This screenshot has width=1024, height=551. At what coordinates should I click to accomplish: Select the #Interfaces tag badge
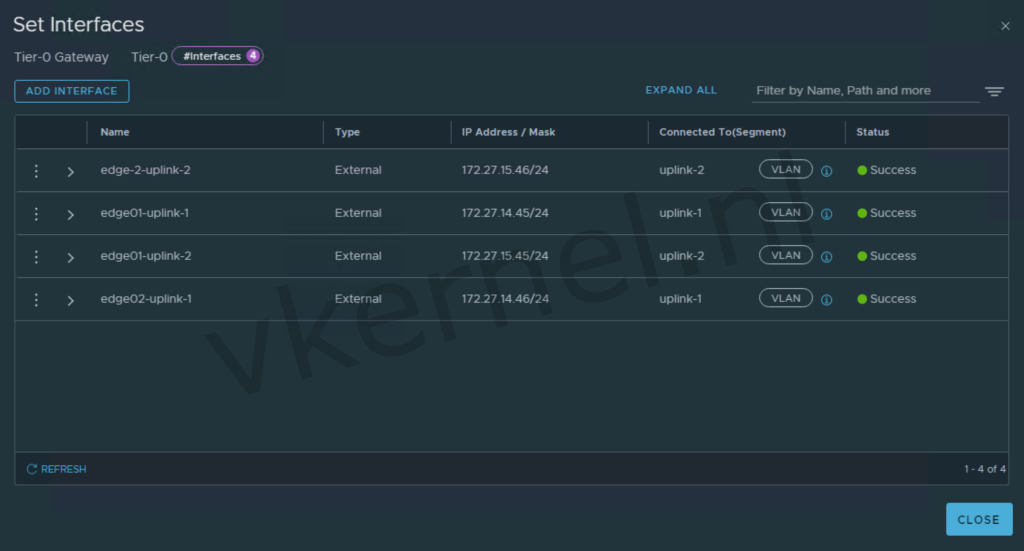pyautogui.click(x=217, y=57)
